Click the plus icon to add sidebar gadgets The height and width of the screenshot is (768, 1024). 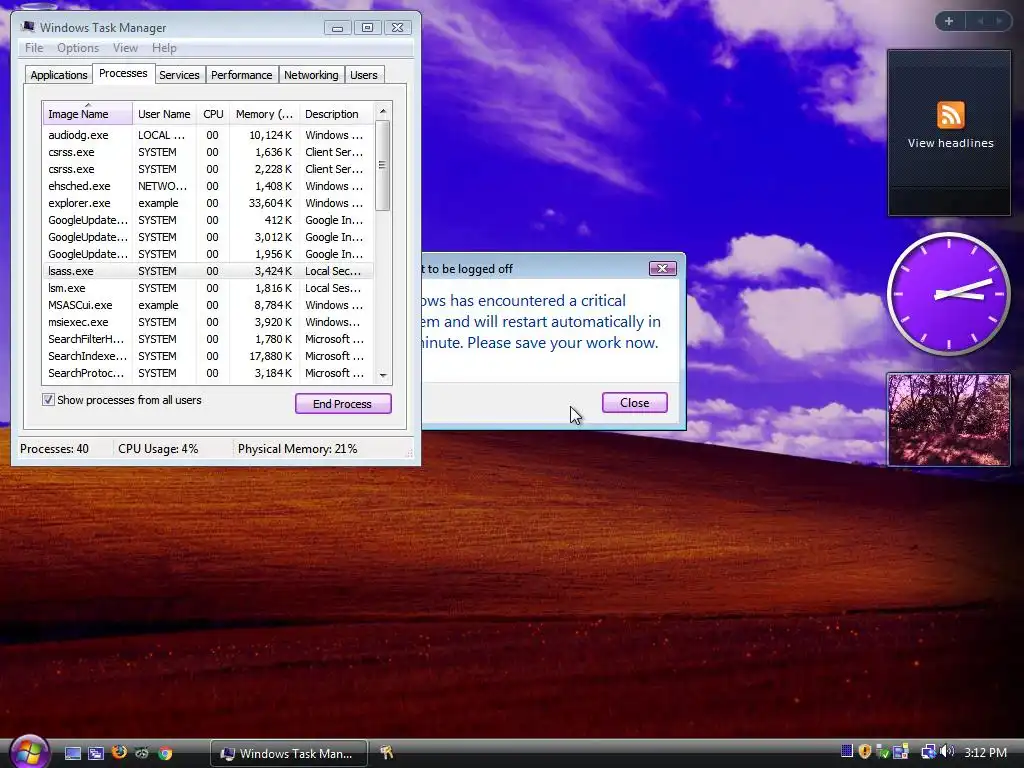point(949,21)
